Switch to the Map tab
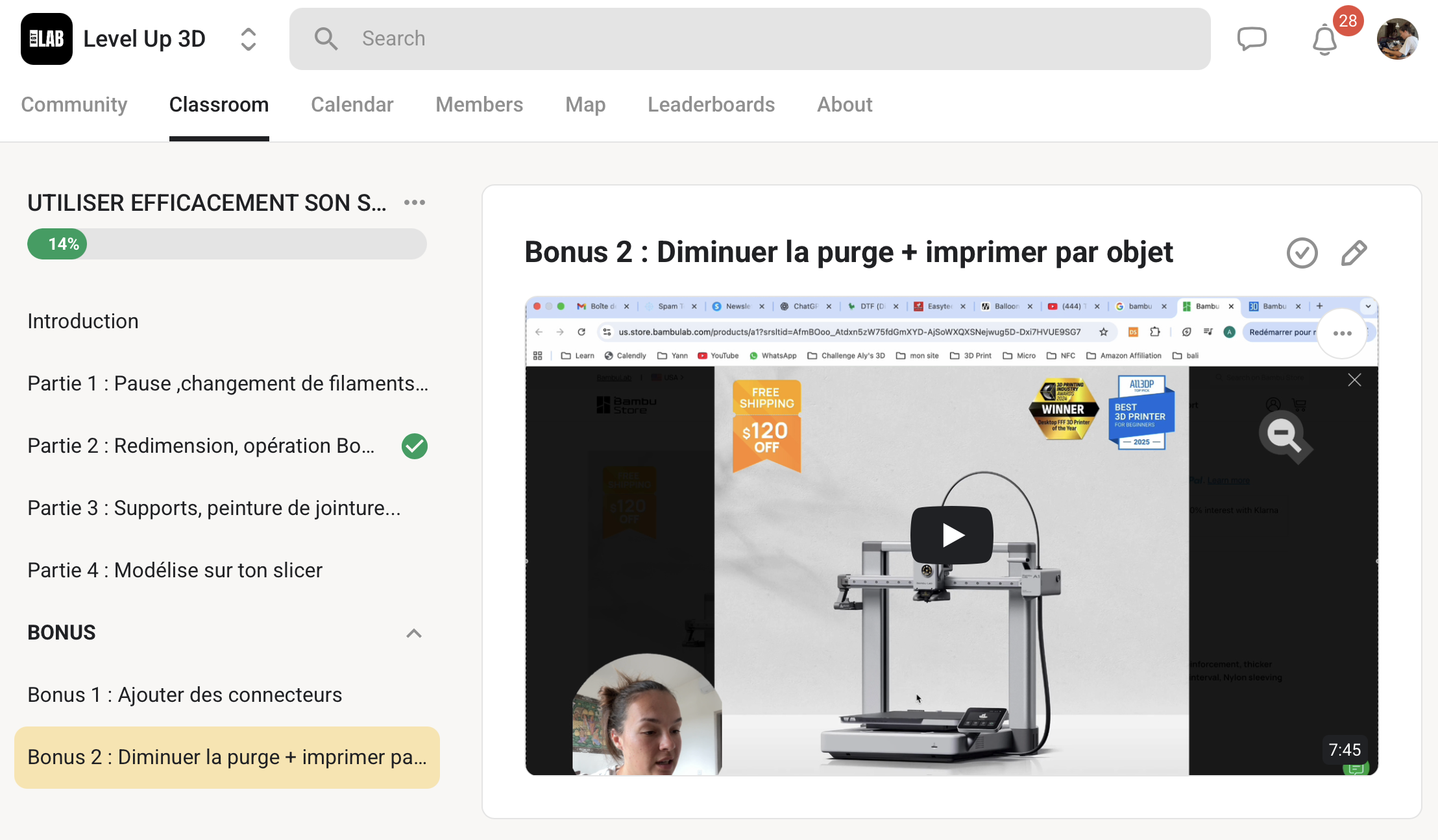Viewport: 1438px width, 840px height. click(x=585, y=104)
